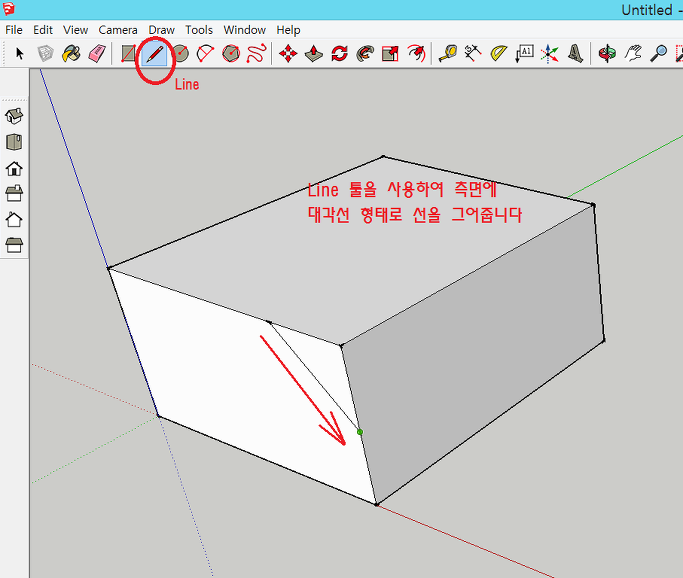Choose the Scale tool
Screen dimensions: 683x578
click(x=390, y=54)
